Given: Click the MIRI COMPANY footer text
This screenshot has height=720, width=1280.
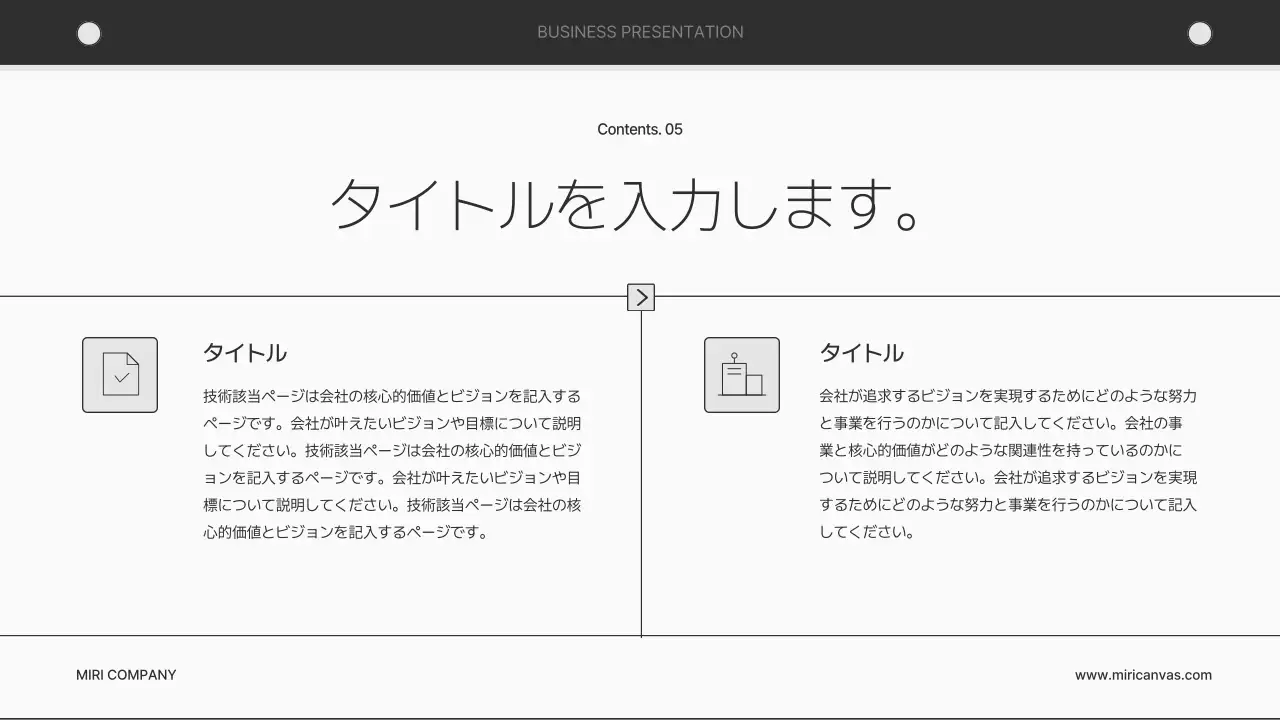Looking at the screenshot, I should pyautogui.click(x=126, y=675).
